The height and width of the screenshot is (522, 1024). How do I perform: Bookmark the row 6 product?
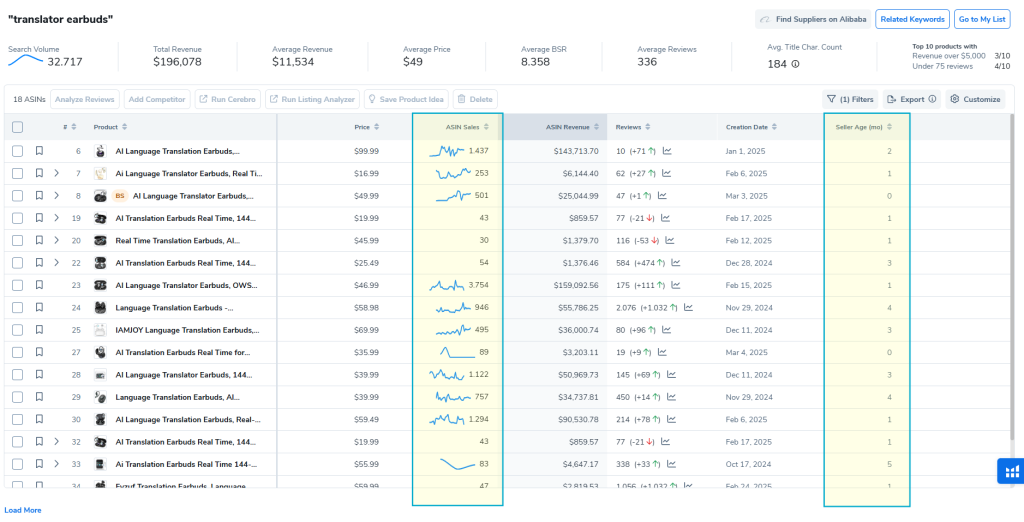39,151
